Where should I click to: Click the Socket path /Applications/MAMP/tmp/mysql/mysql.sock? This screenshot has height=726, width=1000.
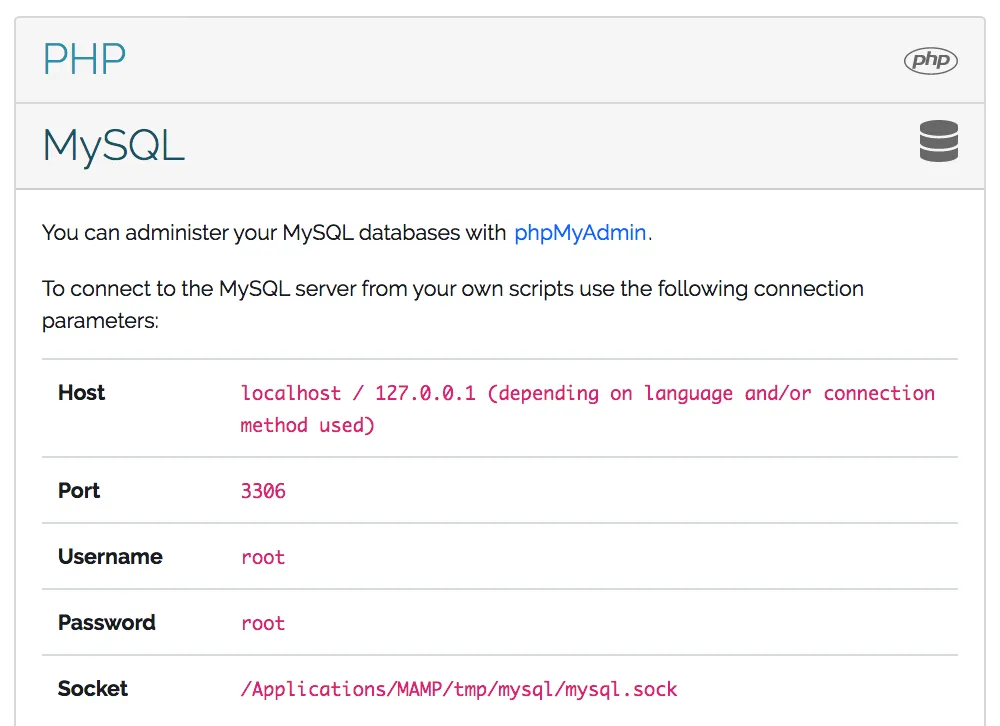click(x=459, y=690)
